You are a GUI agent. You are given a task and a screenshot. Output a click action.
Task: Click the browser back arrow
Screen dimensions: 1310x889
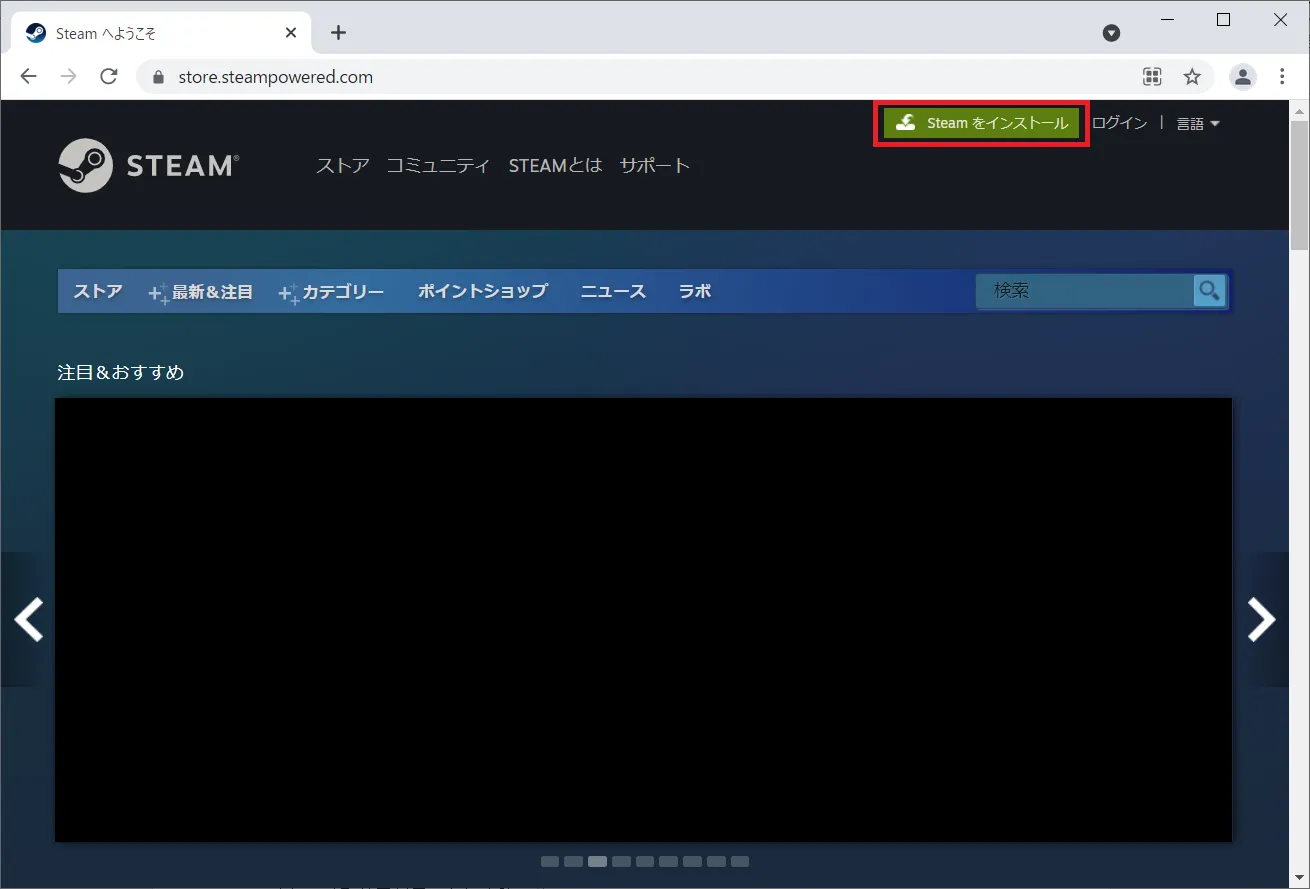(x=28, y=76)
